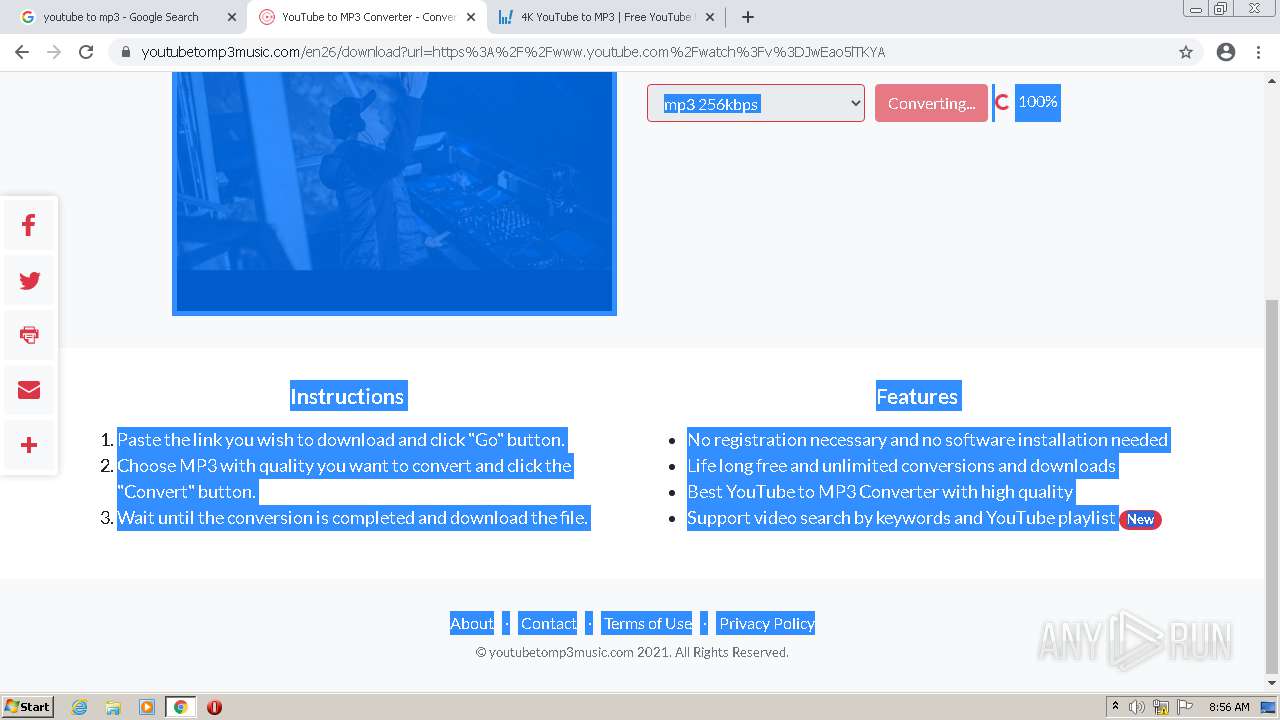1280x720 pixels.
Task: Open Action Center flag icon
Action: coord(1185,707)
